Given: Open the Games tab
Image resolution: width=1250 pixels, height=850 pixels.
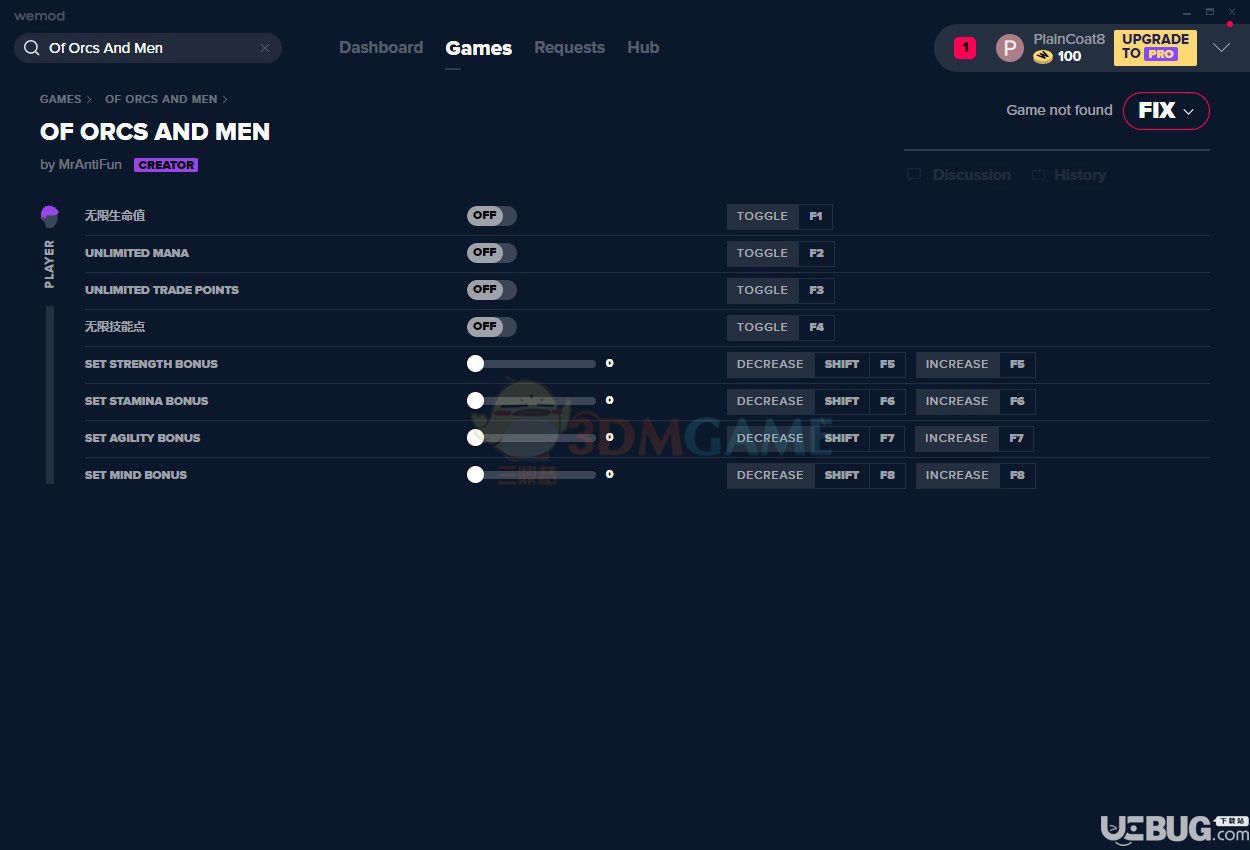Looking at the screenshot, I should (x=478, y=48).
